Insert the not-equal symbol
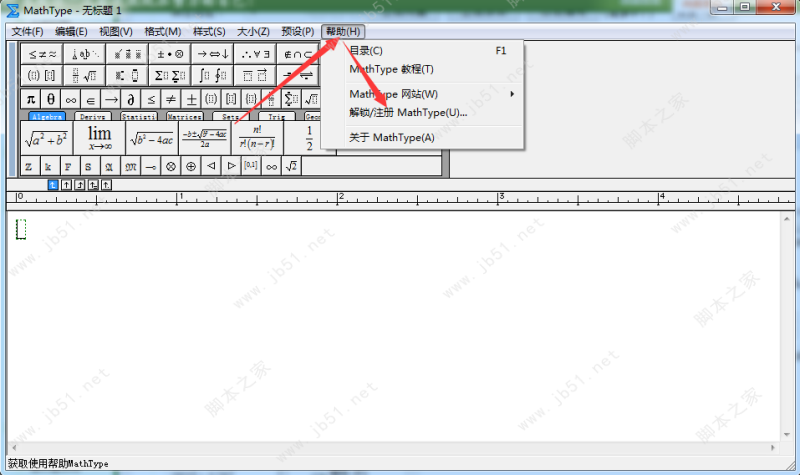800x475 pixels. [170, 98]
